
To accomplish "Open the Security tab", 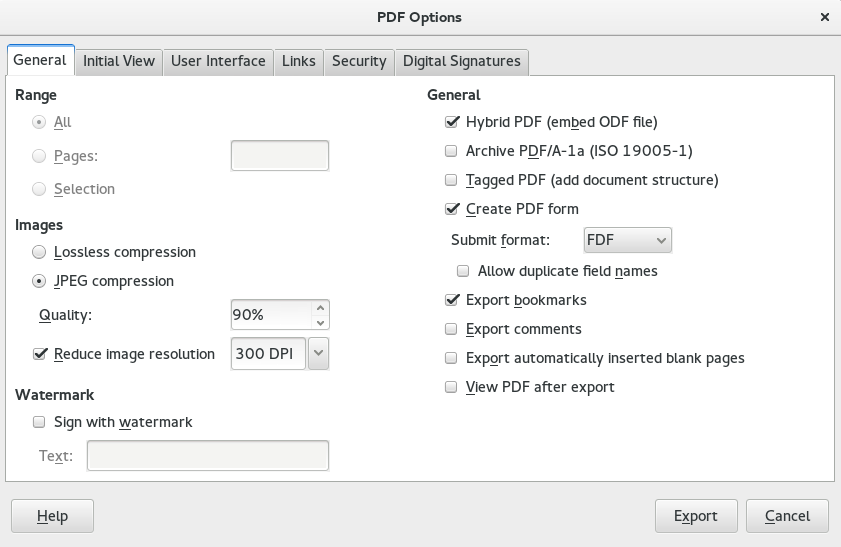I will [359, 61].
